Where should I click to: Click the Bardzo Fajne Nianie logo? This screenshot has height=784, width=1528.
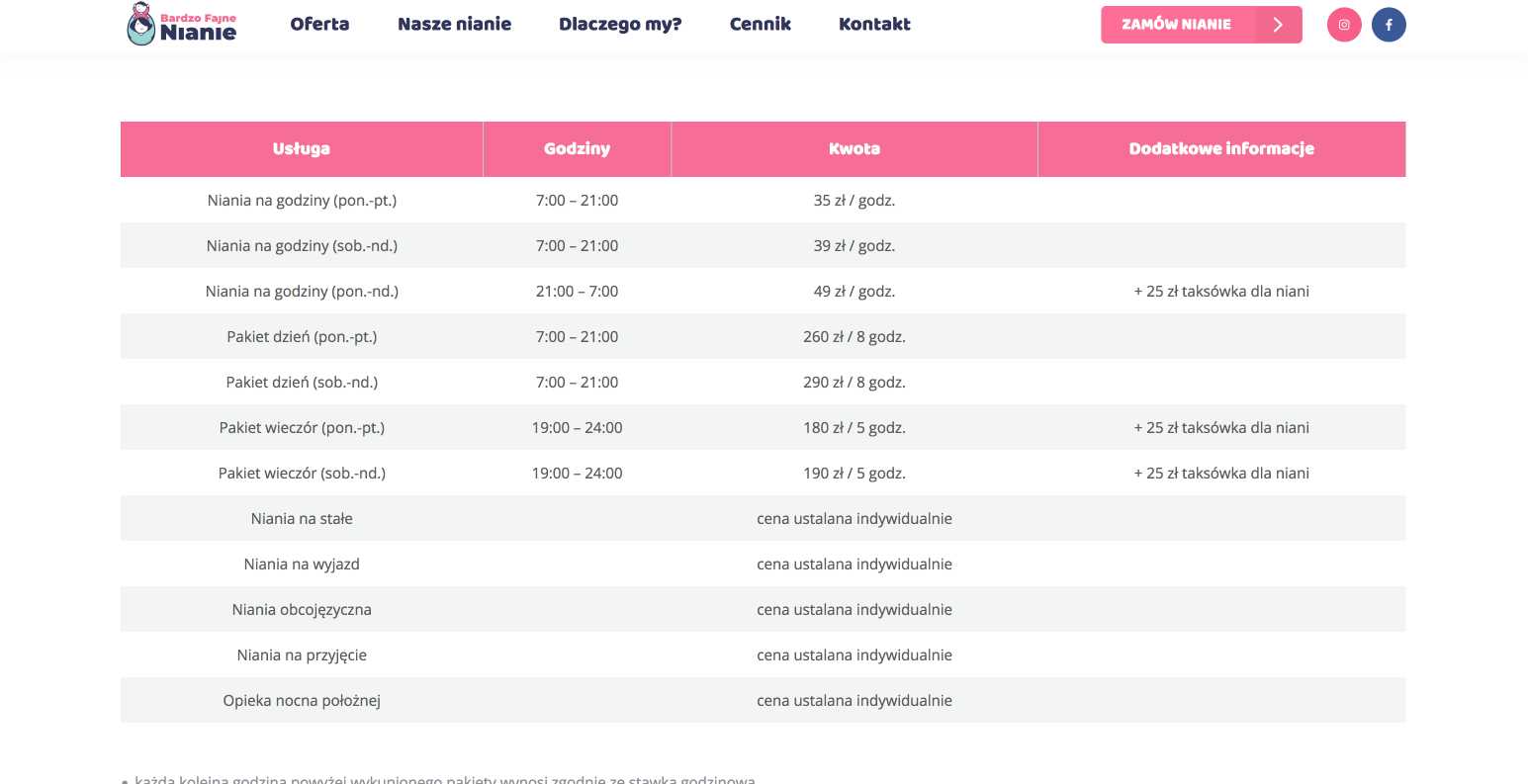point(181,22)
